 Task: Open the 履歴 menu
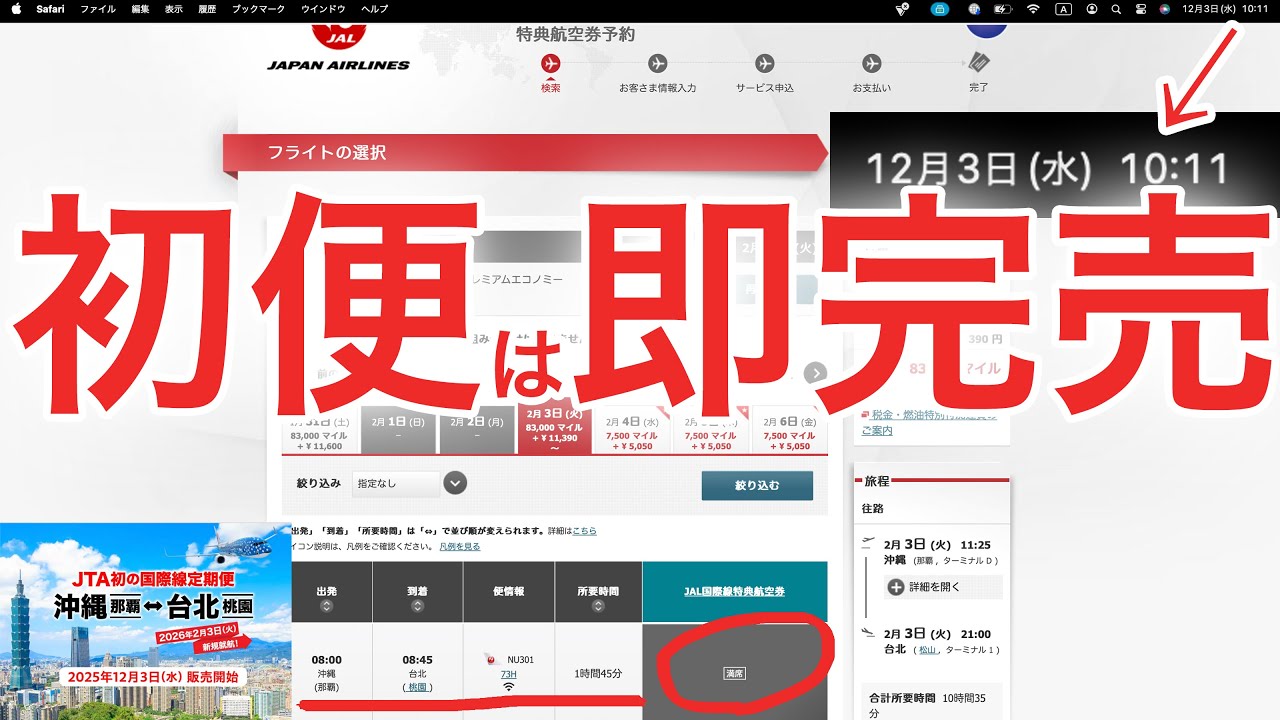pos(207,8)
